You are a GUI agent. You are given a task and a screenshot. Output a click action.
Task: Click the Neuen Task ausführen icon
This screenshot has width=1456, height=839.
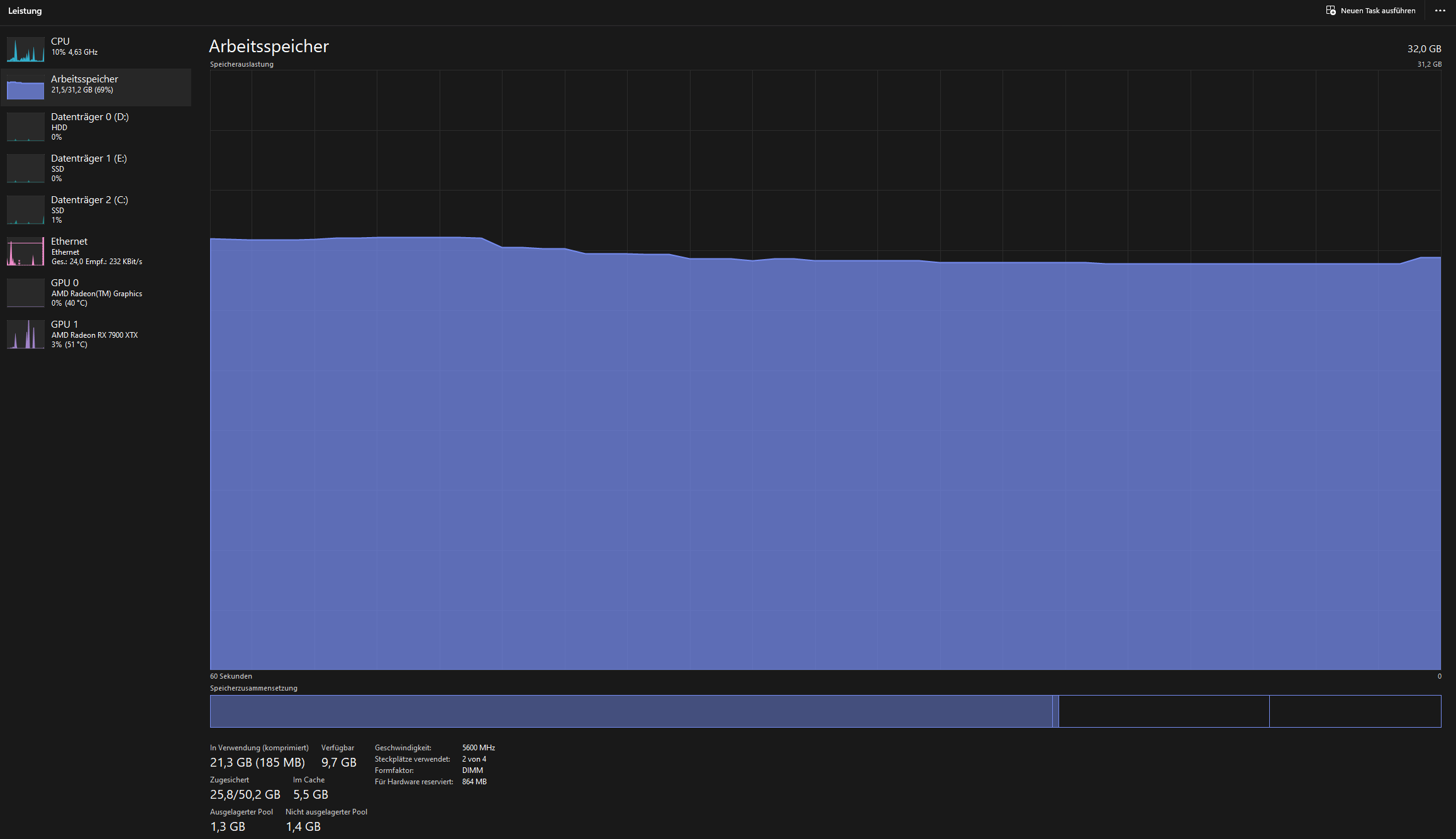pos(1331,11)
